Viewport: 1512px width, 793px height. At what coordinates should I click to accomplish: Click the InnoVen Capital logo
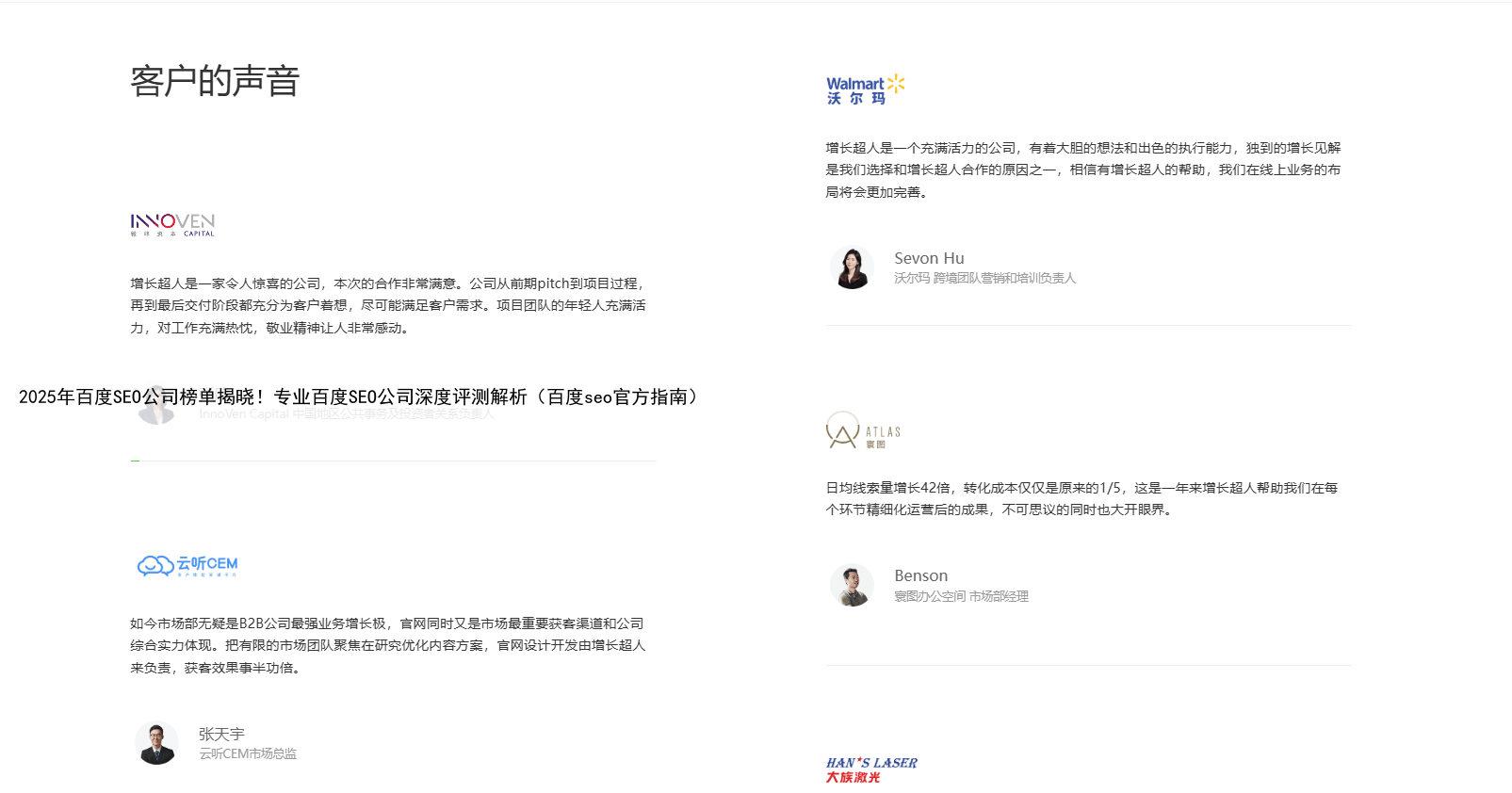pyautogui.click(x=172, y=224)
